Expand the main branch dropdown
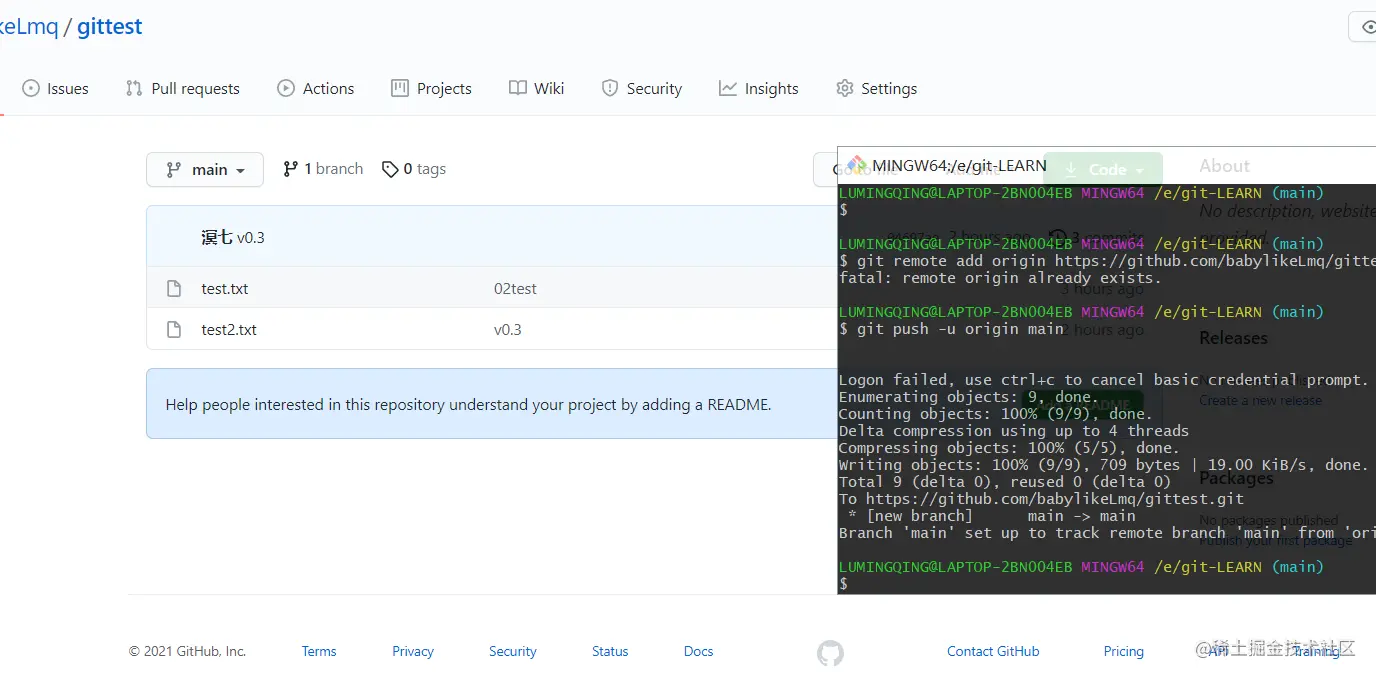 pos(205,170)
